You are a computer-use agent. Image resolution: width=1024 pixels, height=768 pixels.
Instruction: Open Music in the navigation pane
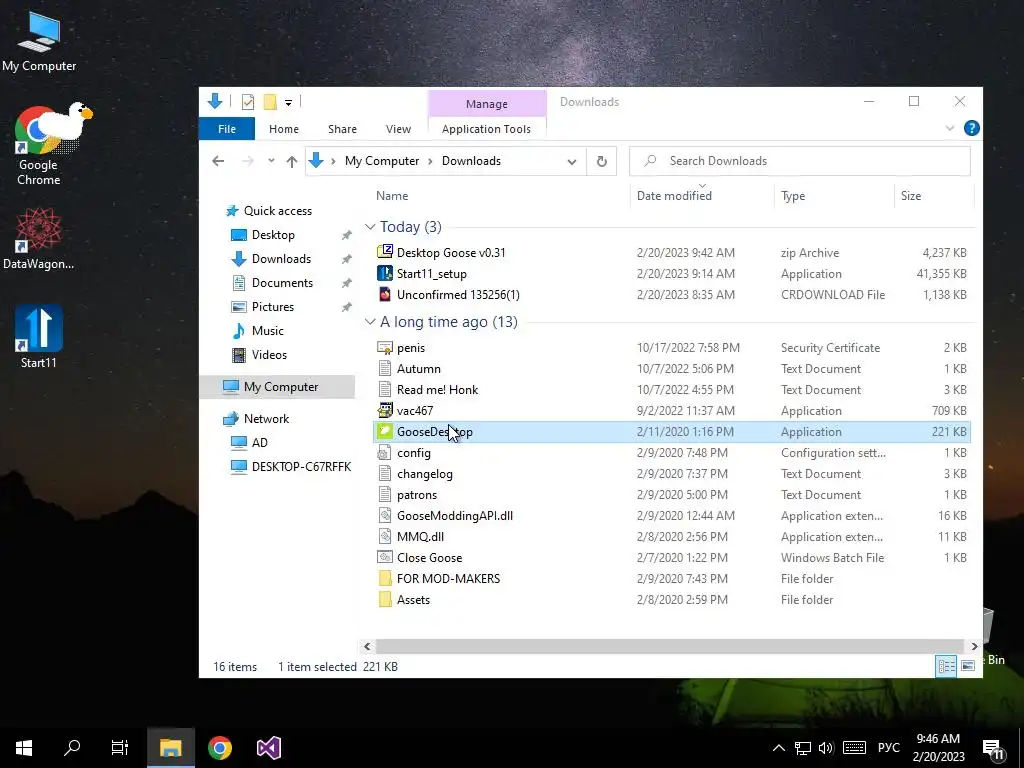tap(267, 331)
